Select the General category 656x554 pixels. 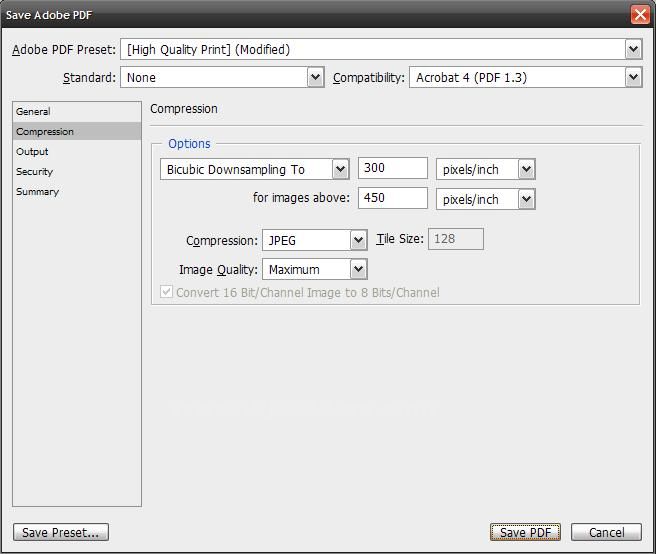[77, 112]
